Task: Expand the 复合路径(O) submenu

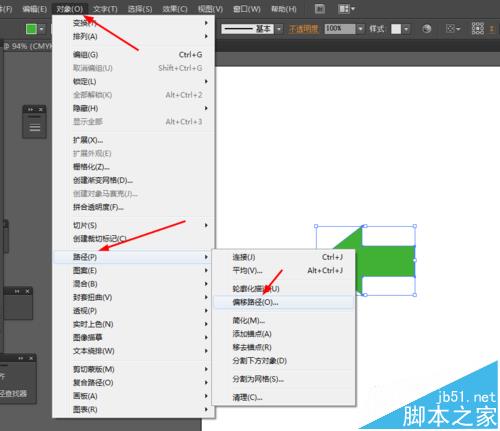Action: point(133,383)
